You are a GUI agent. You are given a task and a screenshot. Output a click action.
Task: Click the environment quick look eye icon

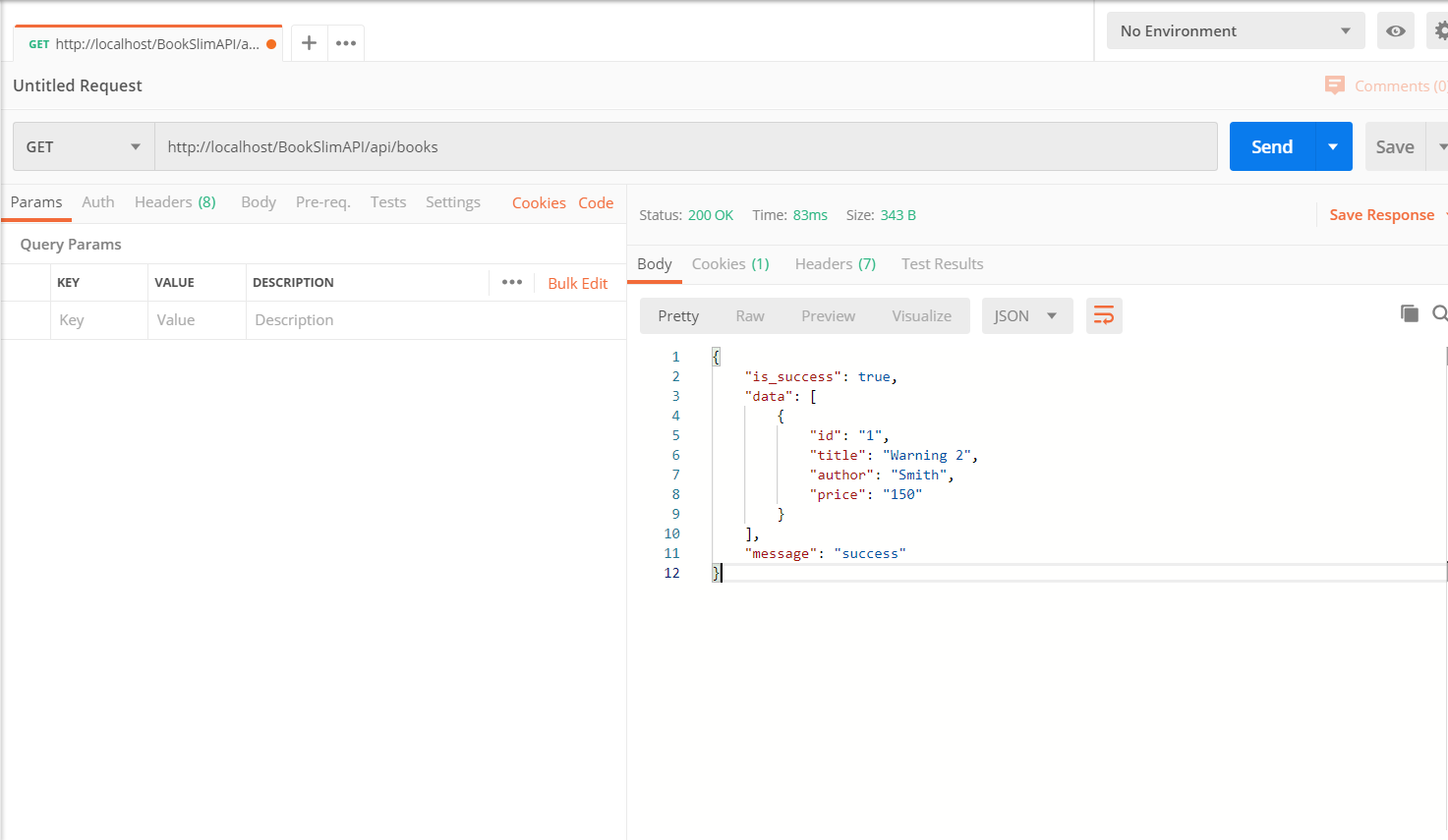pos(1395,30)
